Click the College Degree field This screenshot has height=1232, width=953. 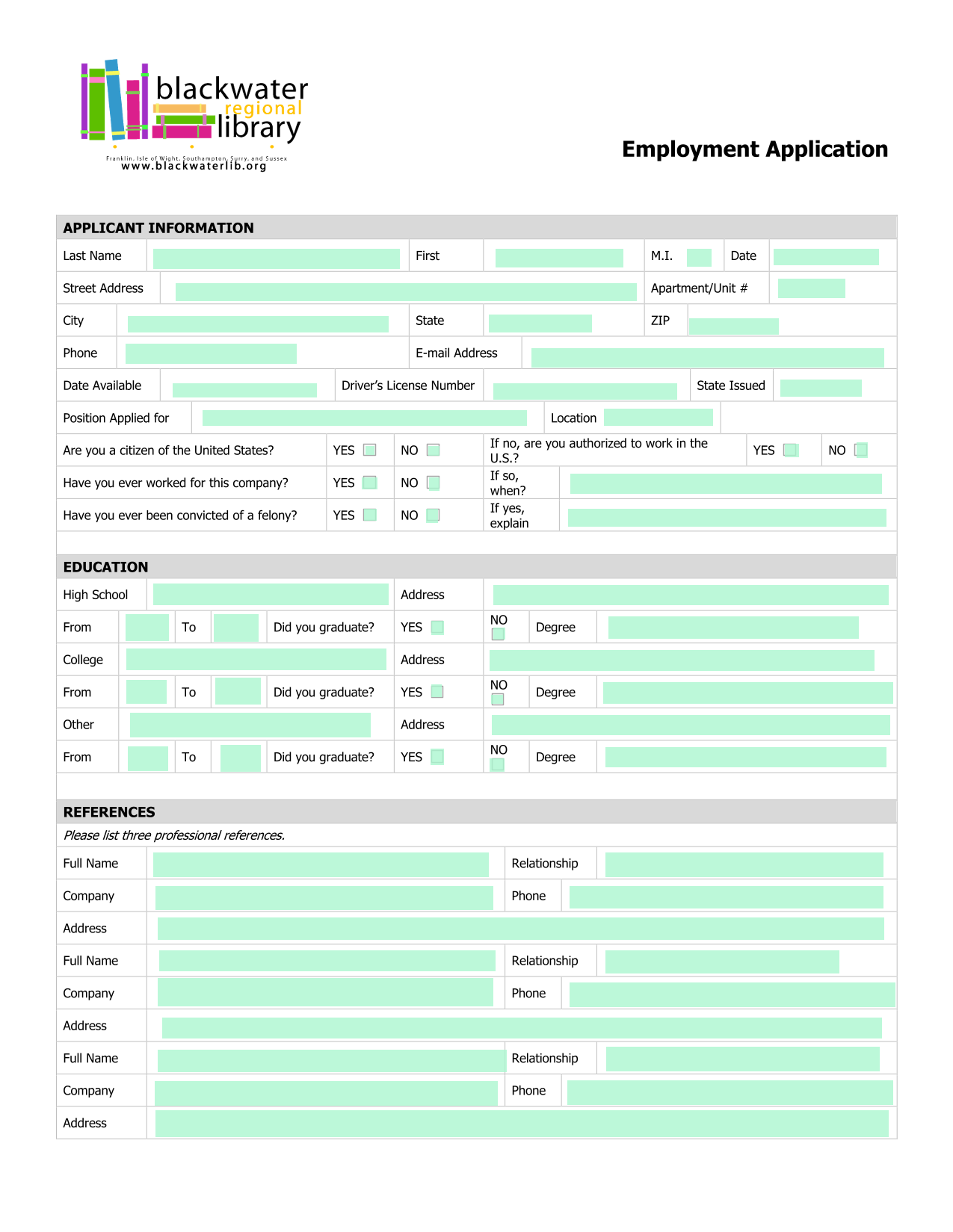748,693
